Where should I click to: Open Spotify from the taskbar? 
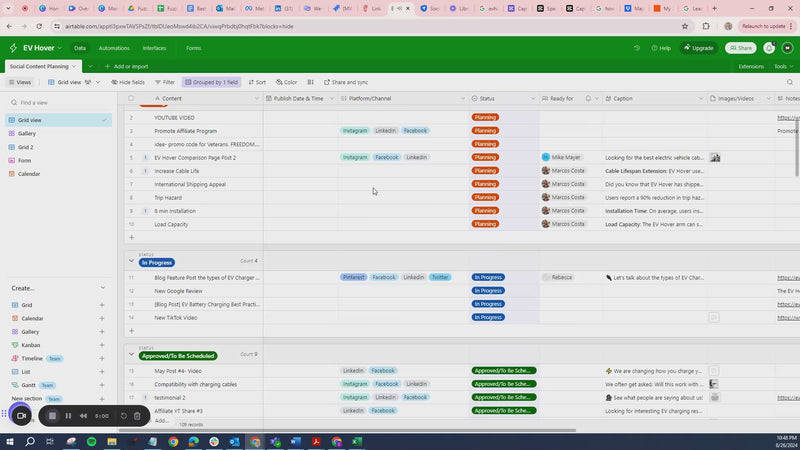coord(91,441)
